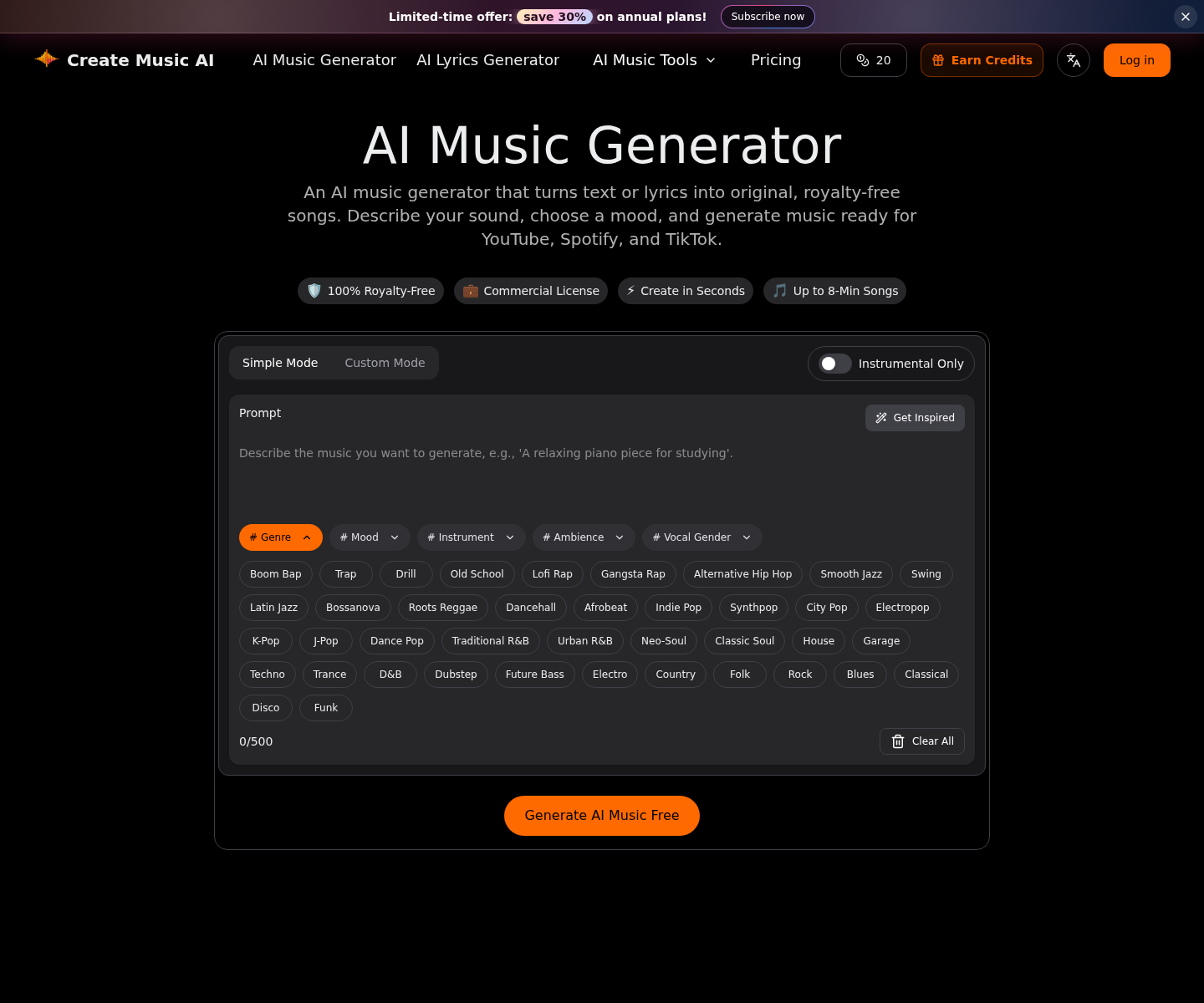
Task: Select the Smooth Jazz genre tag
Action: pyautogui.click(x=851, y=574)
